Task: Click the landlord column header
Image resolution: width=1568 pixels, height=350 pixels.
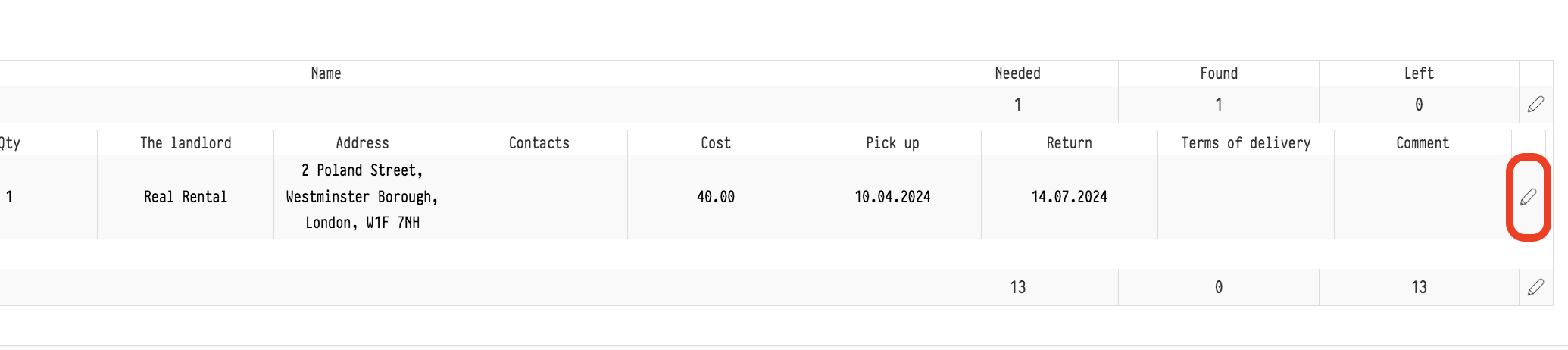Action: [x=186, y=143]
